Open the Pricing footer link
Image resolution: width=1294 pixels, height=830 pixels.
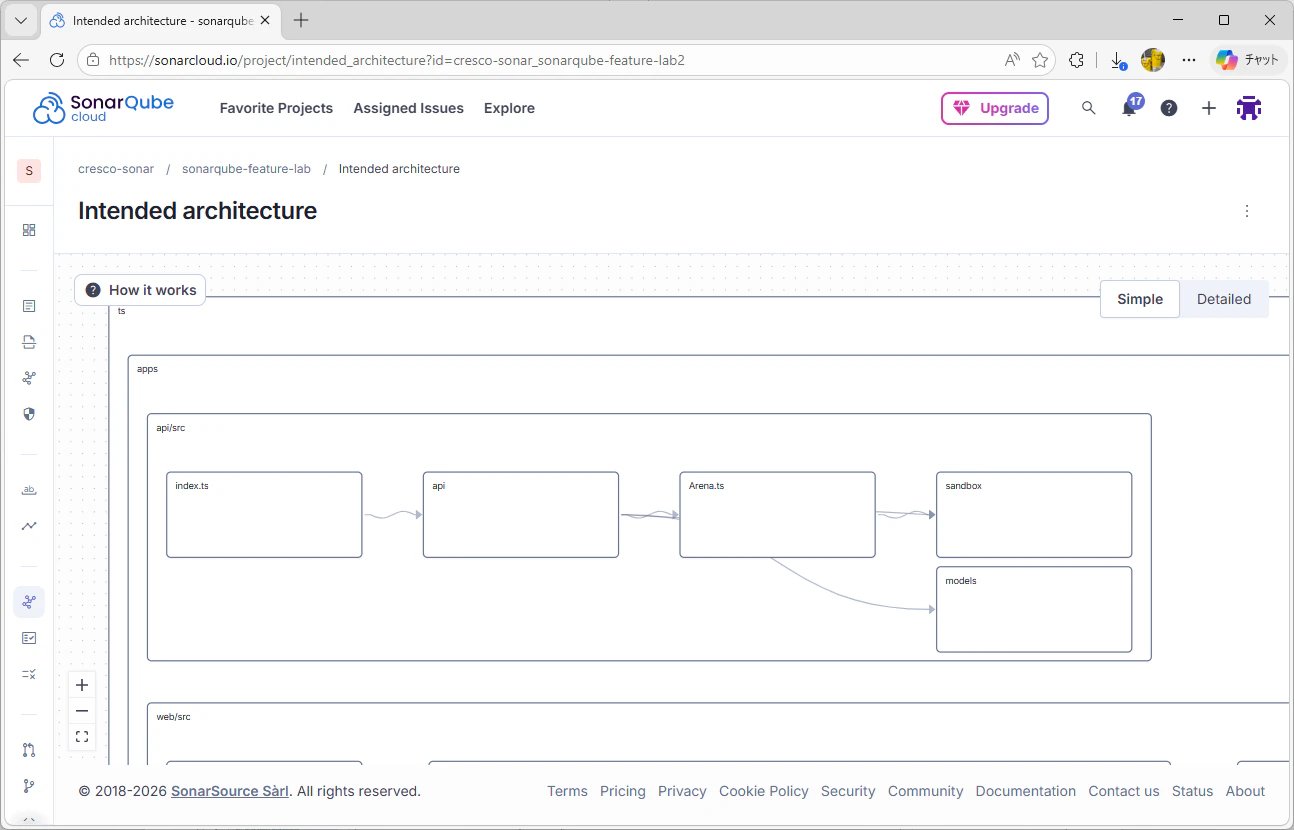click(x=623, y=791)
